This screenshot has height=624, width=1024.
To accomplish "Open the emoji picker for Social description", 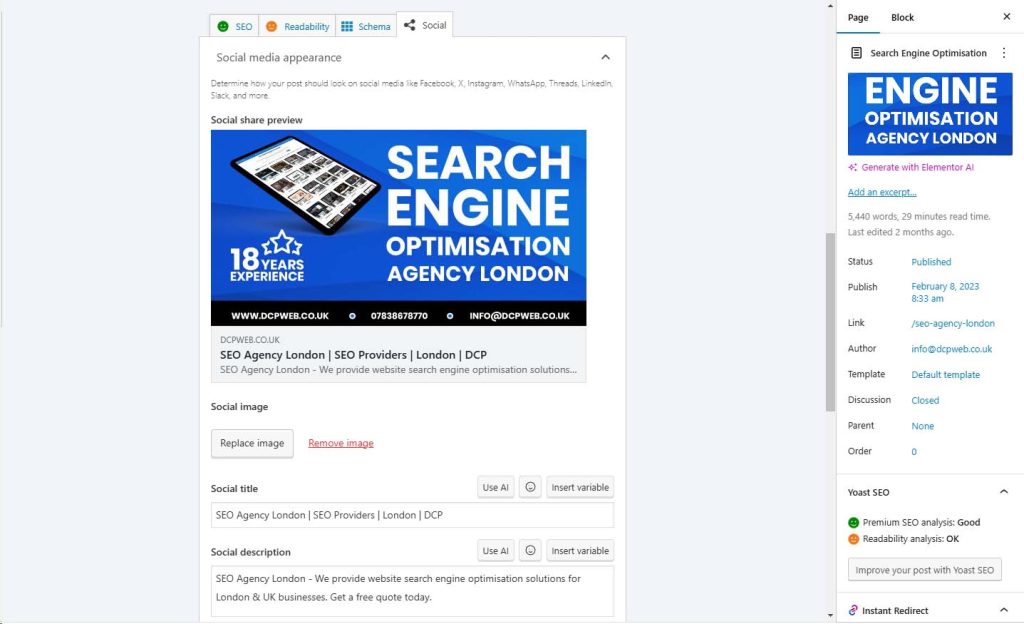I will (530, 550).
